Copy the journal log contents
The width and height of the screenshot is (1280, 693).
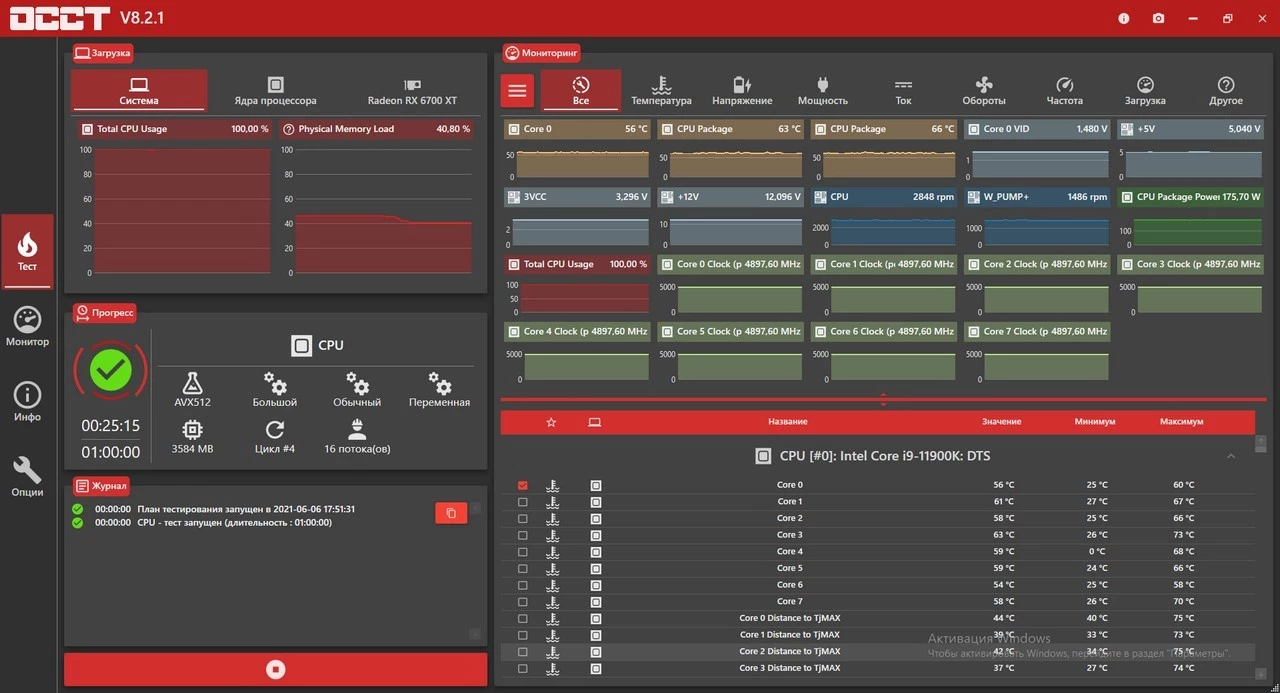tap(451, 513)
